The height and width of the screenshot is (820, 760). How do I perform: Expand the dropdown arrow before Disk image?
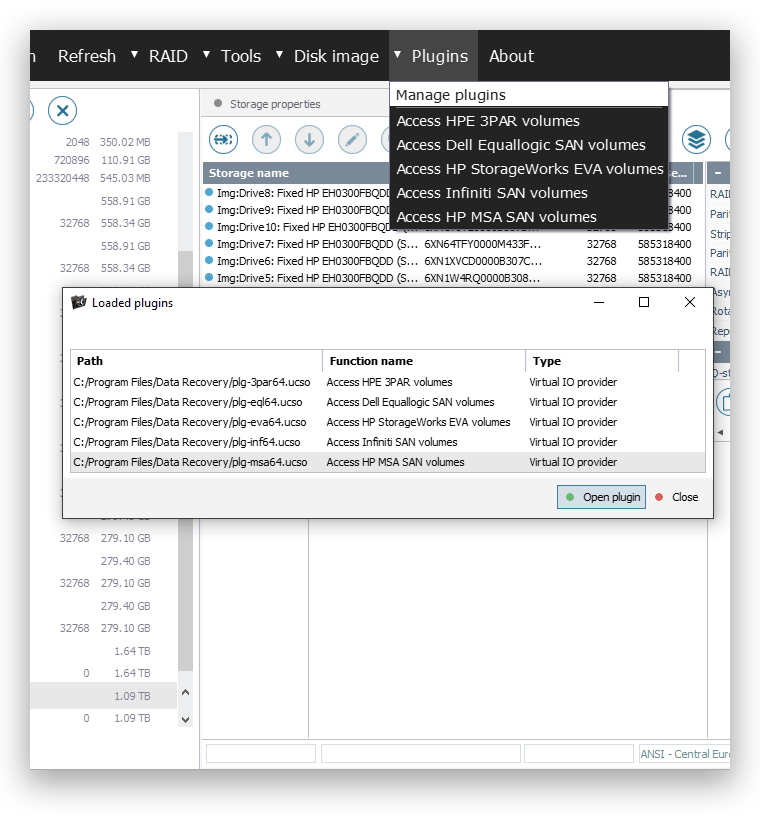coord(279,54)
